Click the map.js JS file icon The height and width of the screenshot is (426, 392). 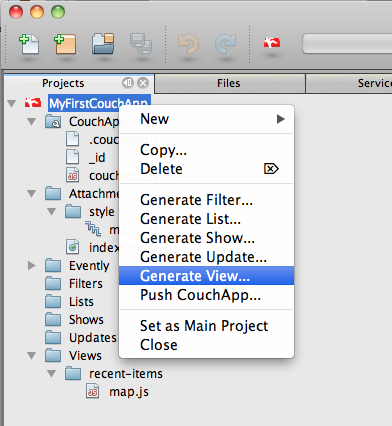[x=93, y=391]
